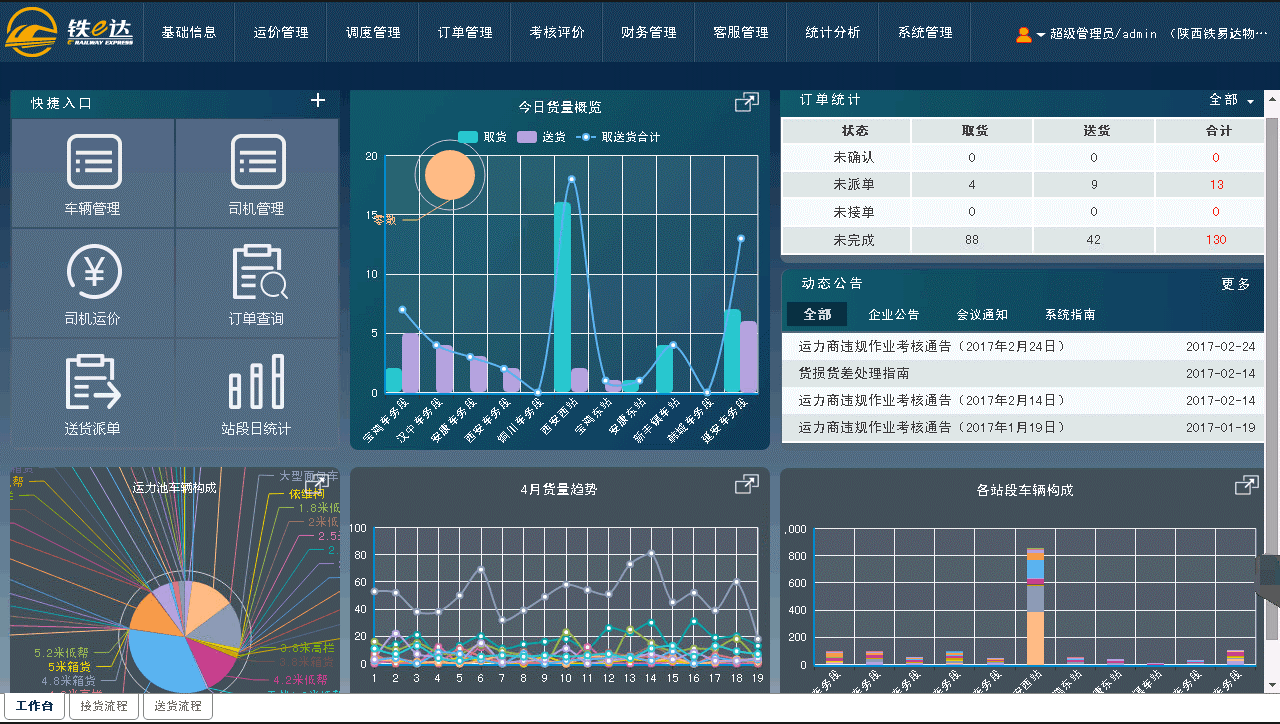Open the 货损货差处理指南 announcement
Screen dimensions: 1280x724
pos(853,373)
